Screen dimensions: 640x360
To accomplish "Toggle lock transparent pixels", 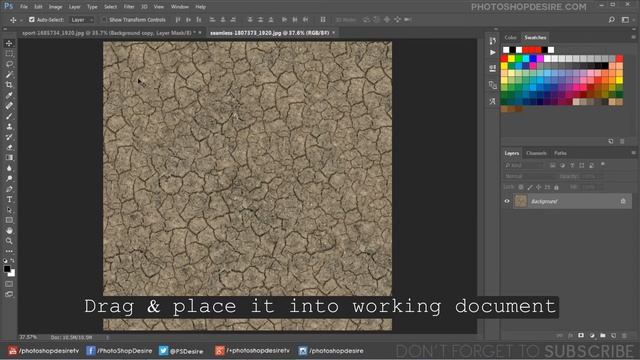I will [521, 187].
